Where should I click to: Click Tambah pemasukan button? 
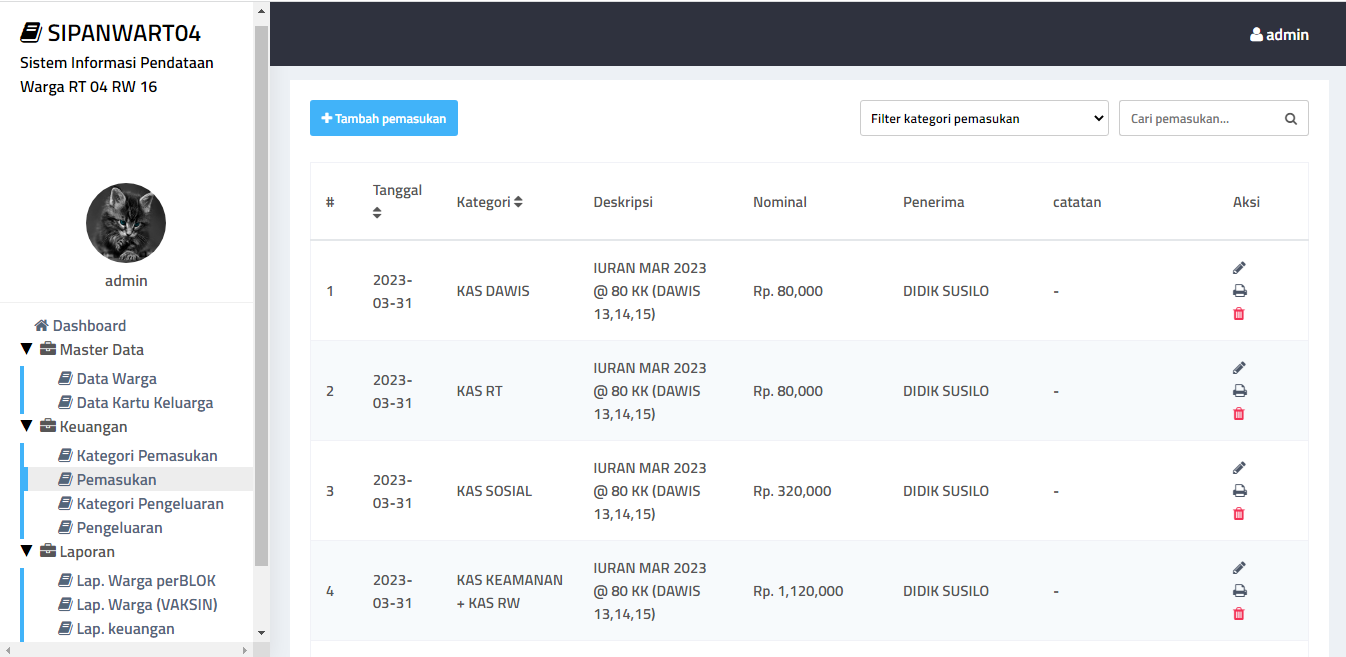click(384, 118)
